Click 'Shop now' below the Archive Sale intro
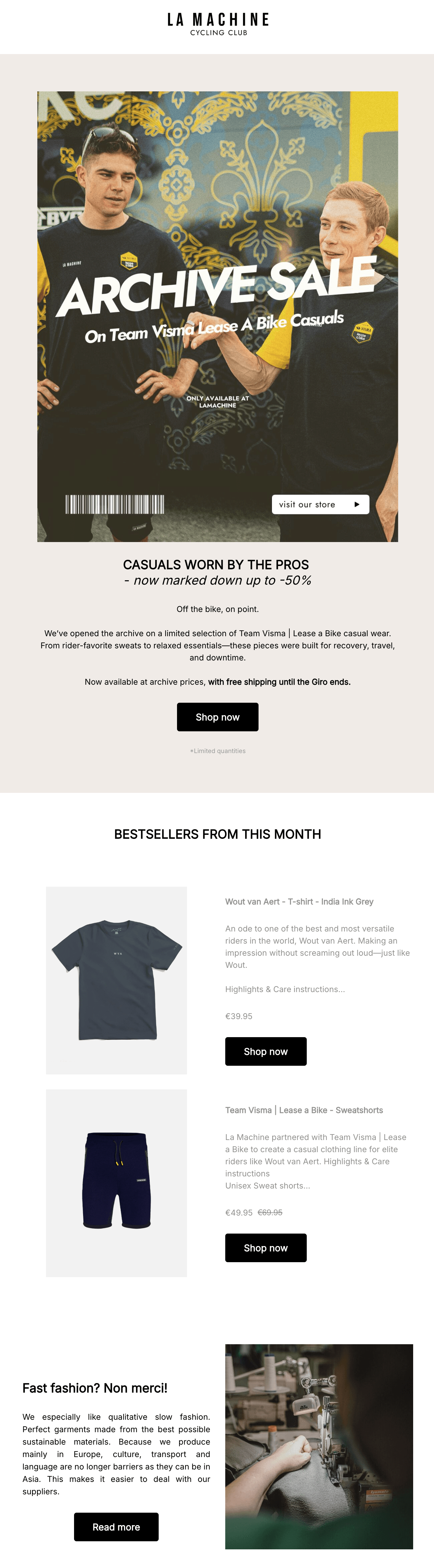Viewport: 434px width, 1568px height. [x=217, y=716]
